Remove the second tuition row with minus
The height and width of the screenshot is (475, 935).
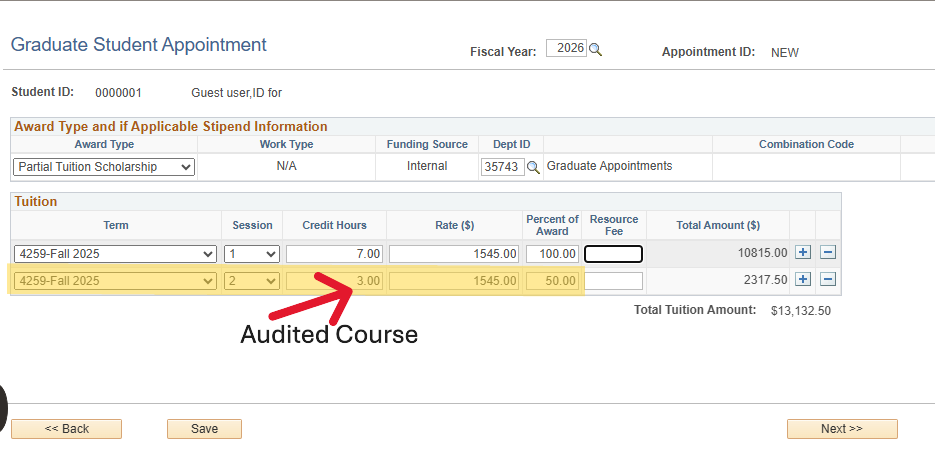[x=828, y=280]
